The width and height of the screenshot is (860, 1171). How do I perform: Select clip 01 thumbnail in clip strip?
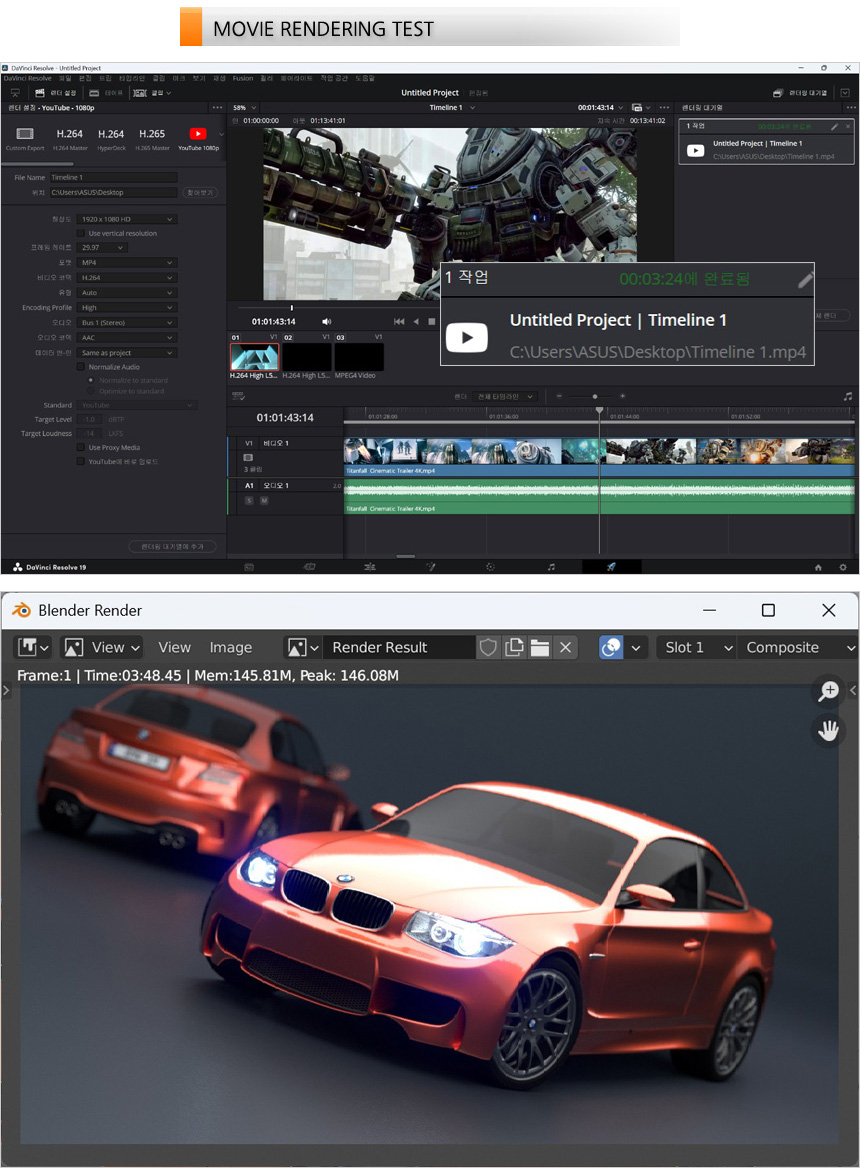[x=254, y=357]
